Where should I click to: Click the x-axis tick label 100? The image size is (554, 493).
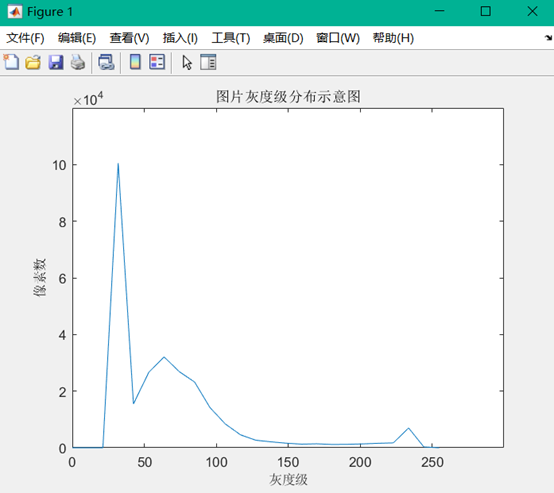point(216,462)
